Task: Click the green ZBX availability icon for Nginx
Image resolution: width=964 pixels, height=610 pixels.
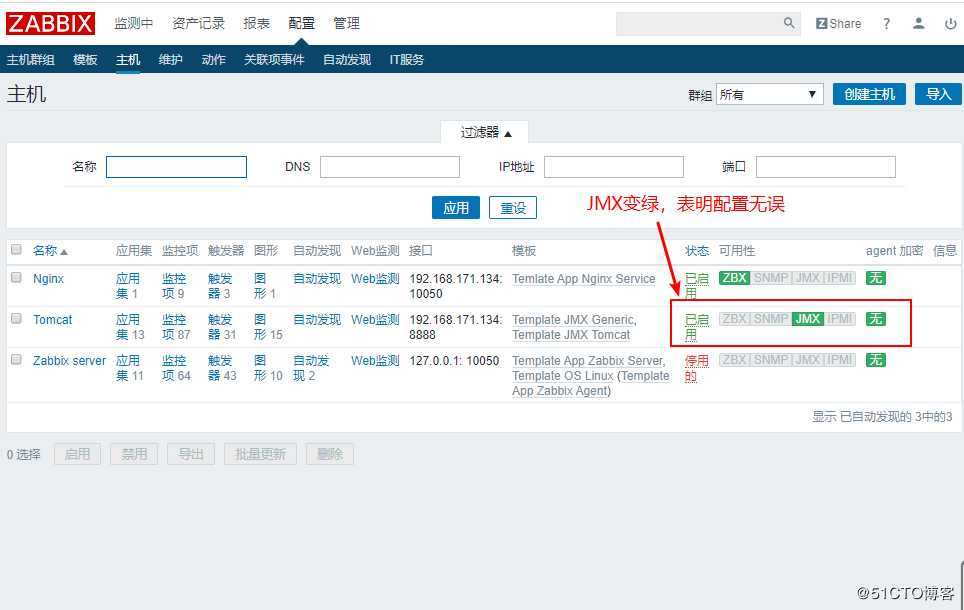Action: tap(733, 278)
